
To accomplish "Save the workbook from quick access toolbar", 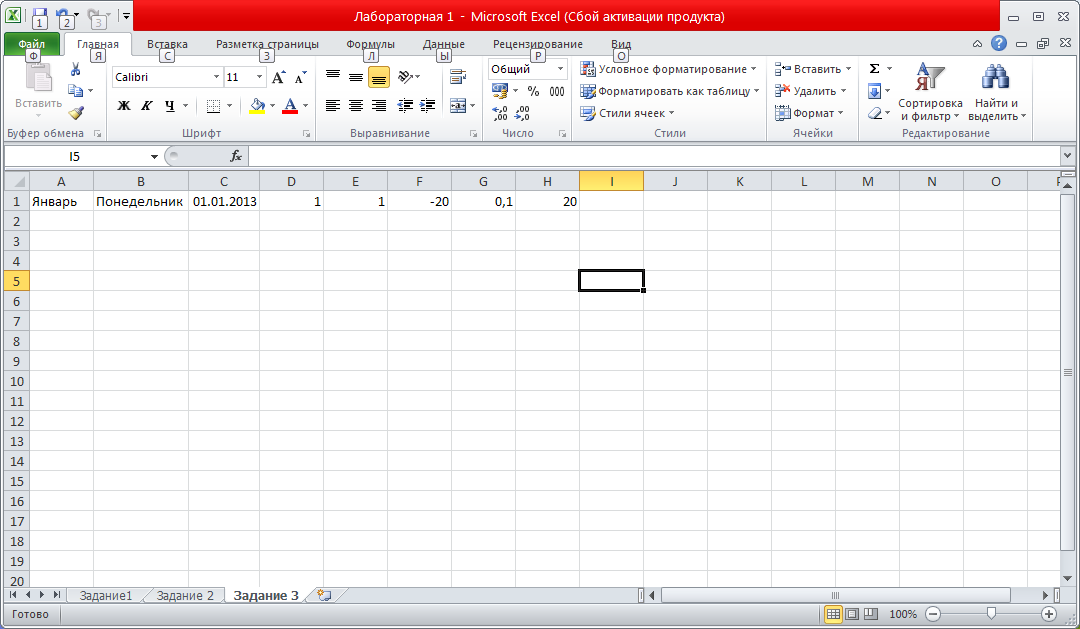I will point(39,14).
